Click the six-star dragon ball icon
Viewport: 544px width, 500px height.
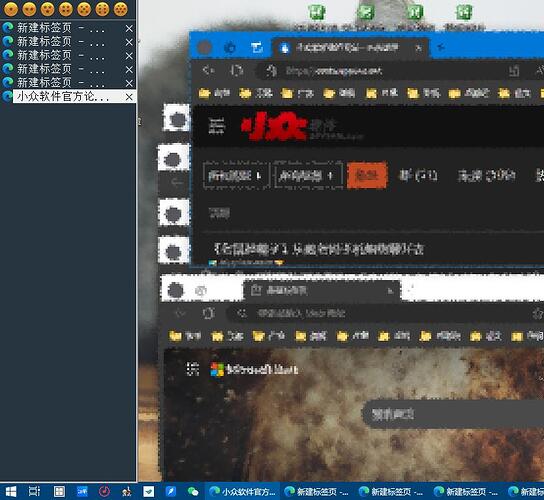coord(102,9)
